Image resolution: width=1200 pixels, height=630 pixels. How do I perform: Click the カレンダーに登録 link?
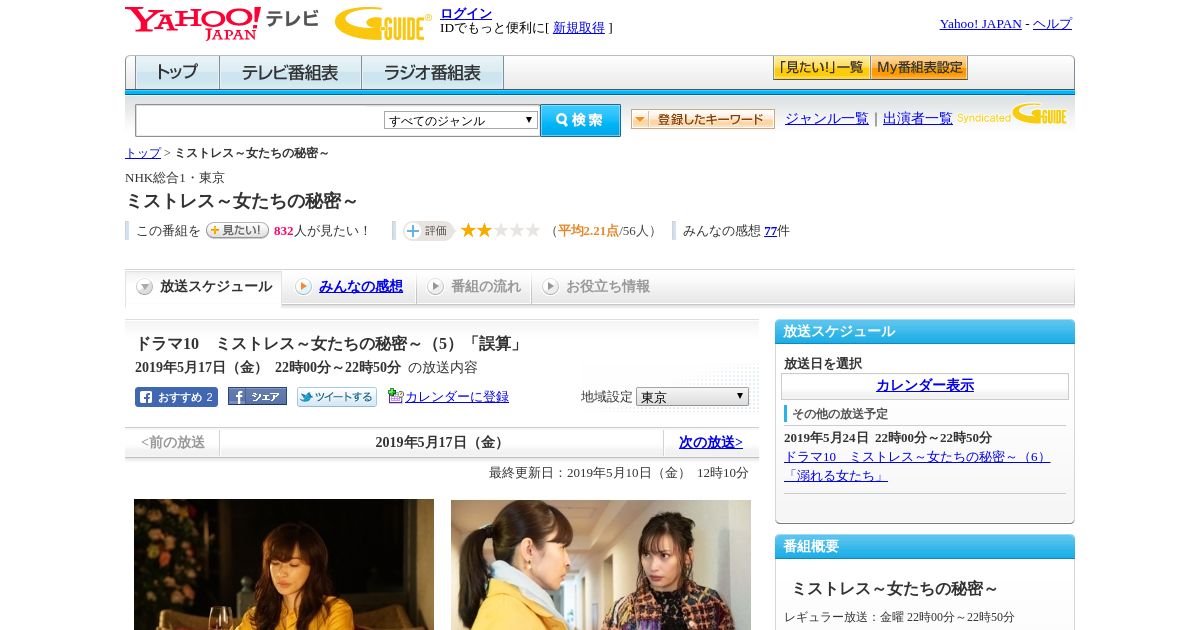pos(457,397)
